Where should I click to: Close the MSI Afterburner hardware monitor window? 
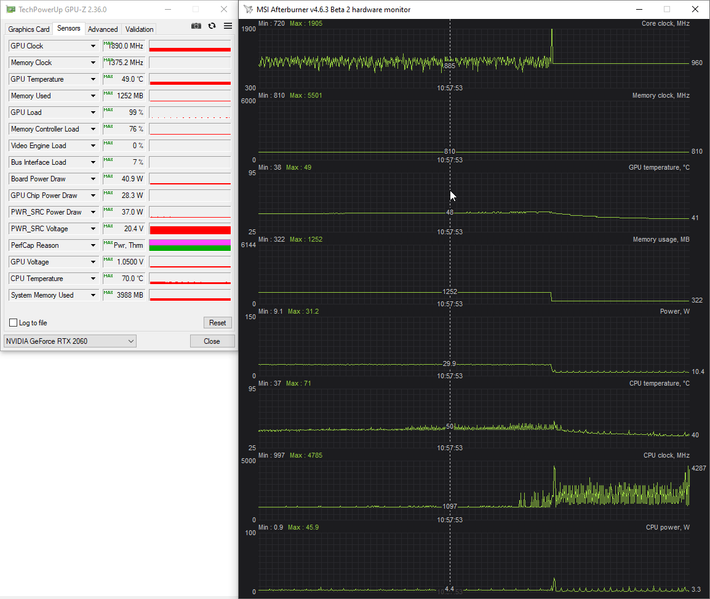pos(695,9)
